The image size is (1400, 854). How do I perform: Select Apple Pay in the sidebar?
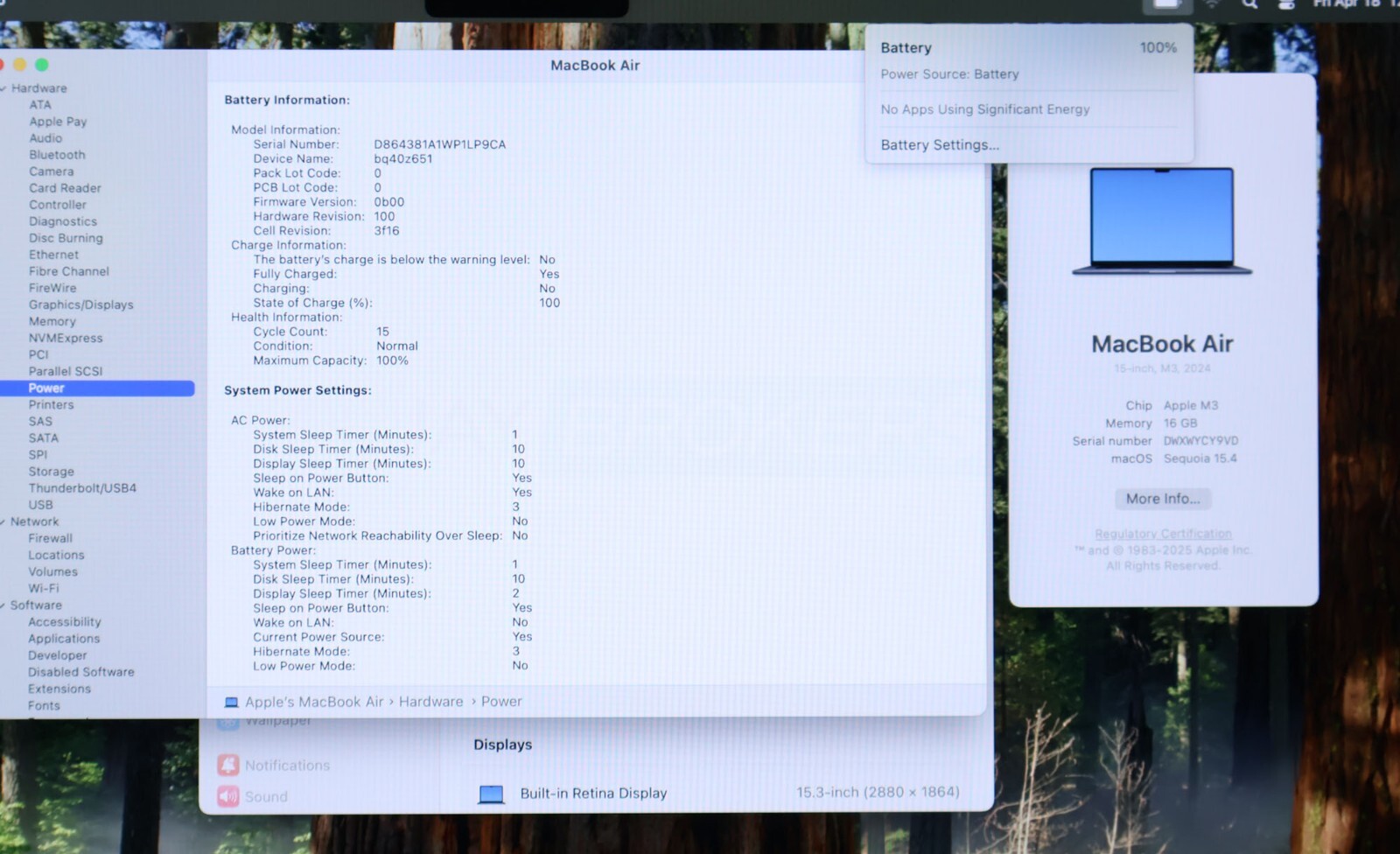coord(58,122)
